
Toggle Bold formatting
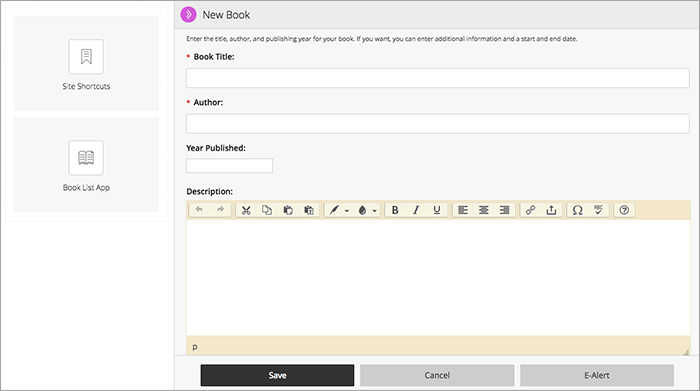[395, 210]
